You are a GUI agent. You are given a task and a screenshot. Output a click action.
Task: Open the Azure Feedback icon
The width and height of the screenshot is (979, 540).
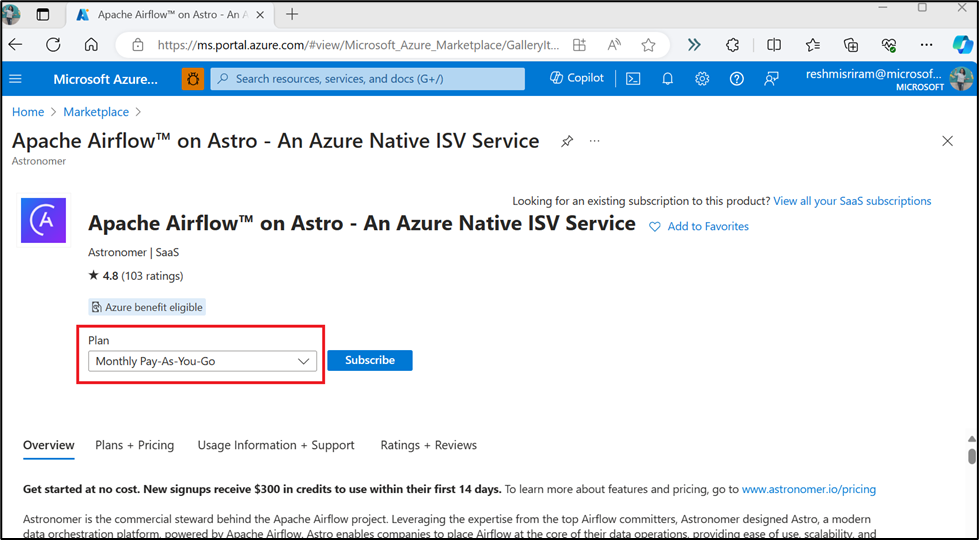[771, 79]
